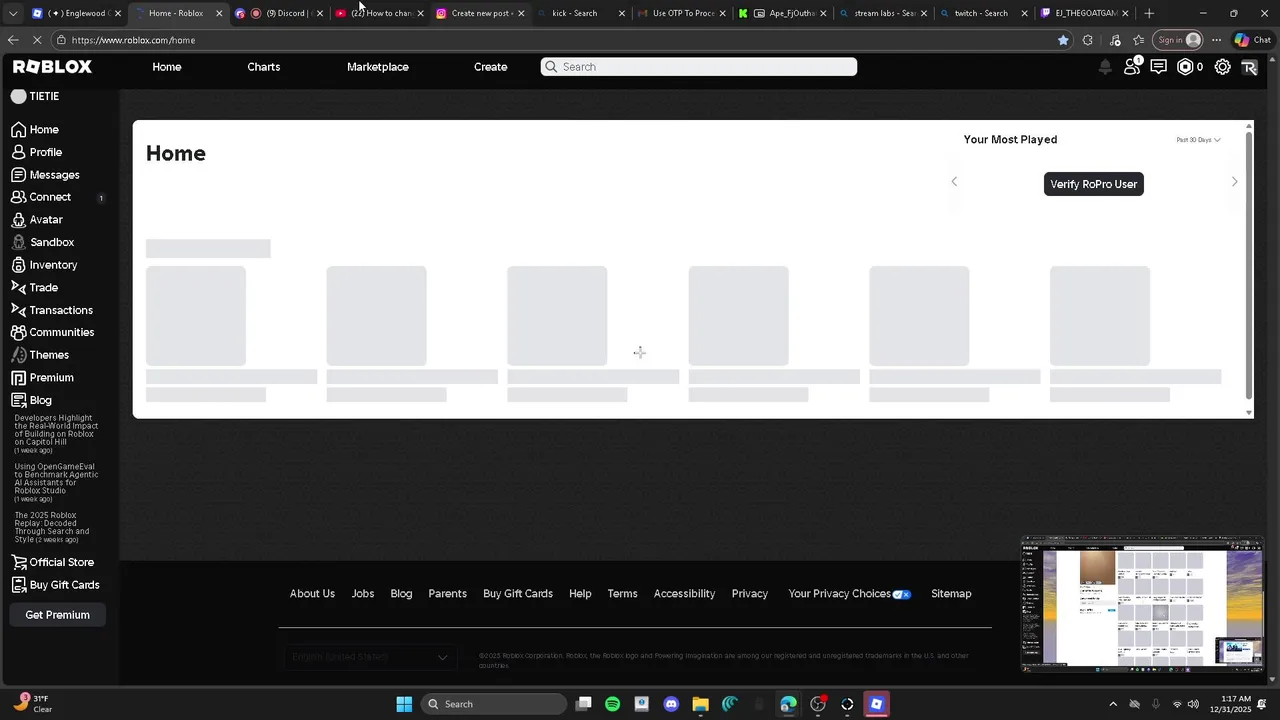Screen dimensions: 1280x720
Task: Open the browser favorites list icon
Action: [x=1138, y=40]
